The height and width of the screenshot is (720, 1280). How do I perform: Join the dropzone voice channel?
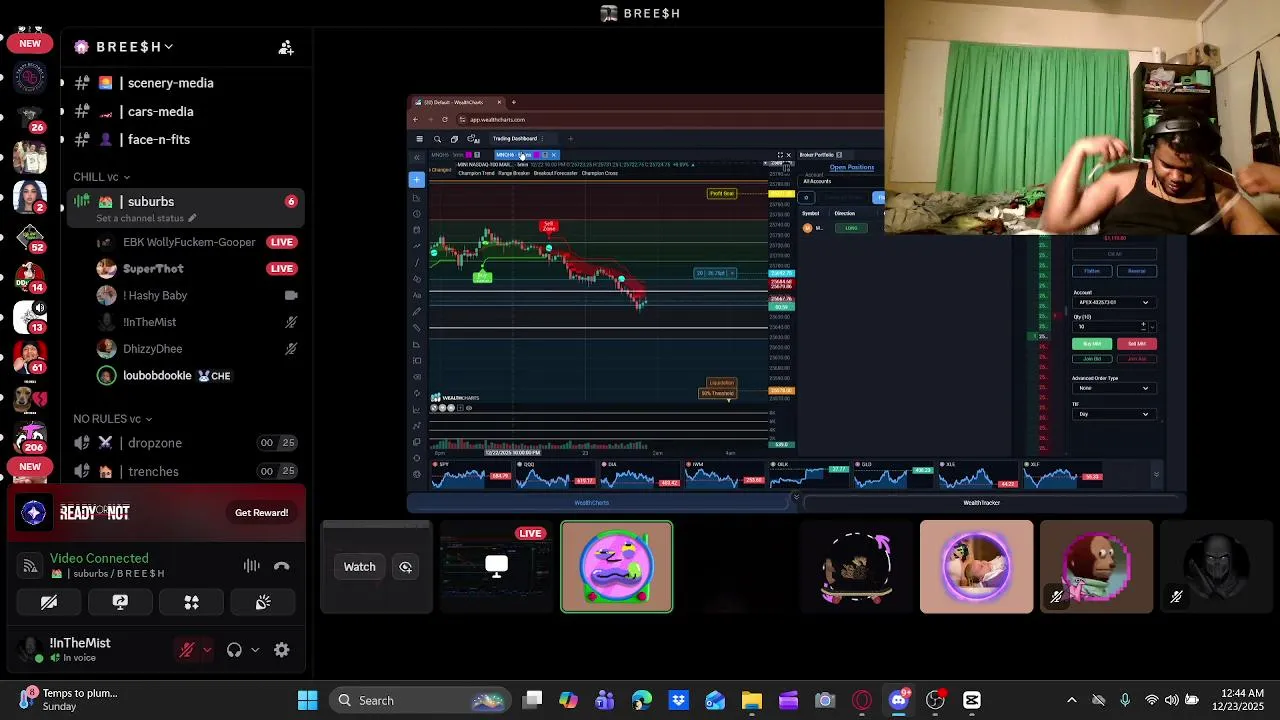coord(185,443)
